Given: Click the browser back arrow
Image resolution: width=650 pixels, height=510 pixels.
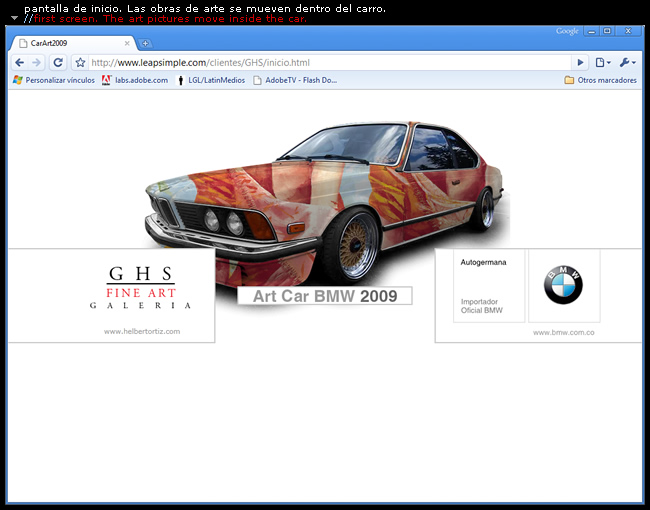Looking at the screenshot, I should [x=19, y=62].
